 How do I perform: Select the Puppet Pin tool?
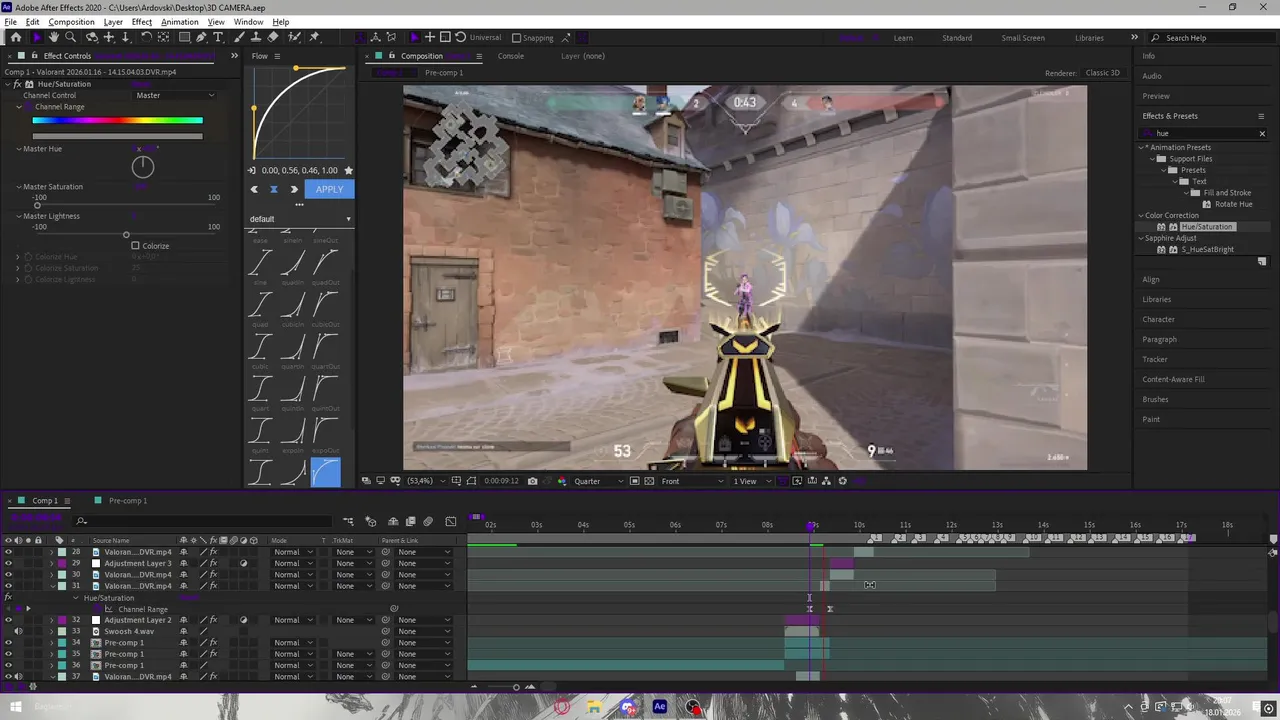coord(313,38)
